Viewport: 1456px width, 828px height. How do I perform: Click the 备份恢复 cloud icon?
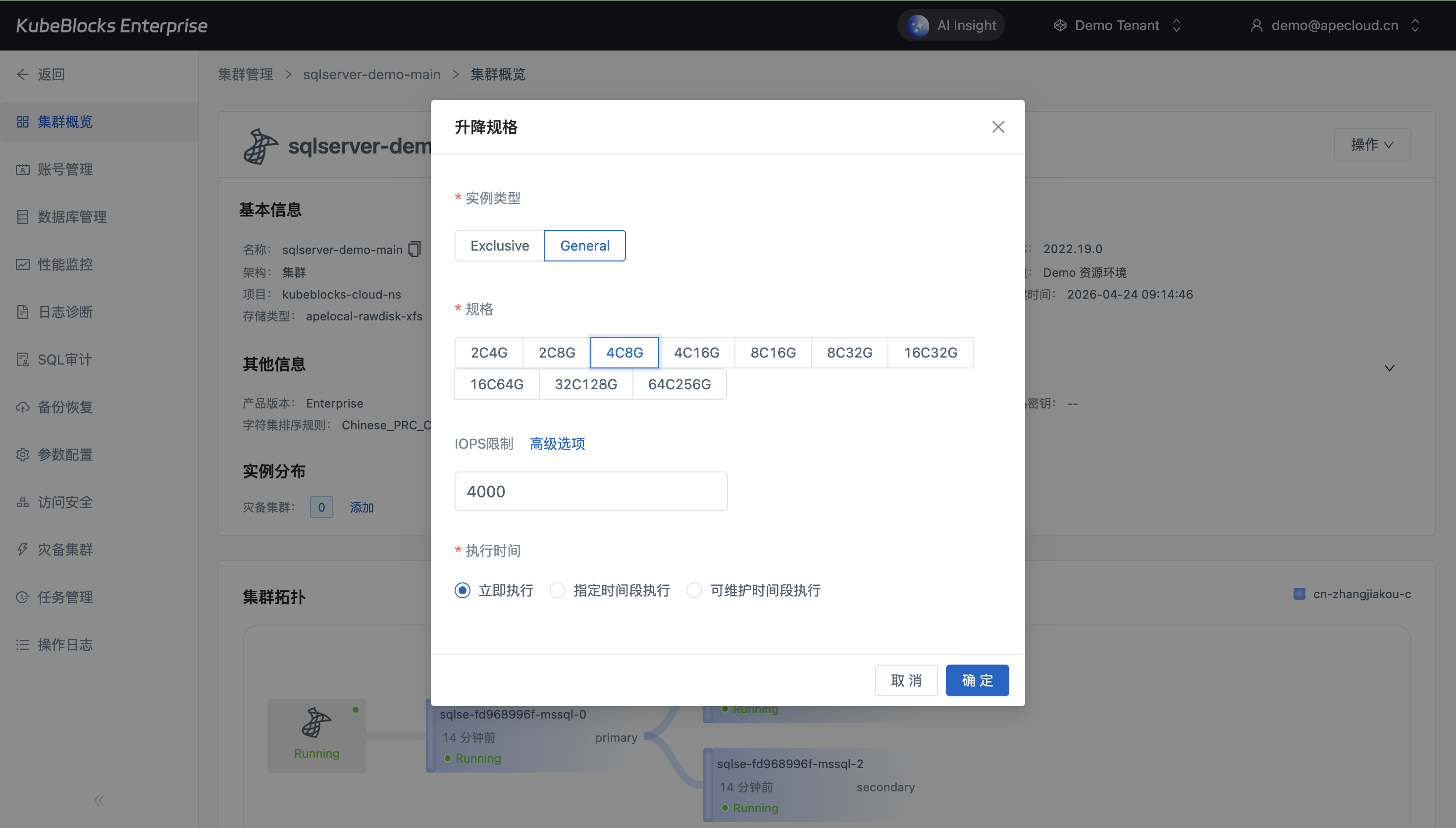(x=23, y=407)
